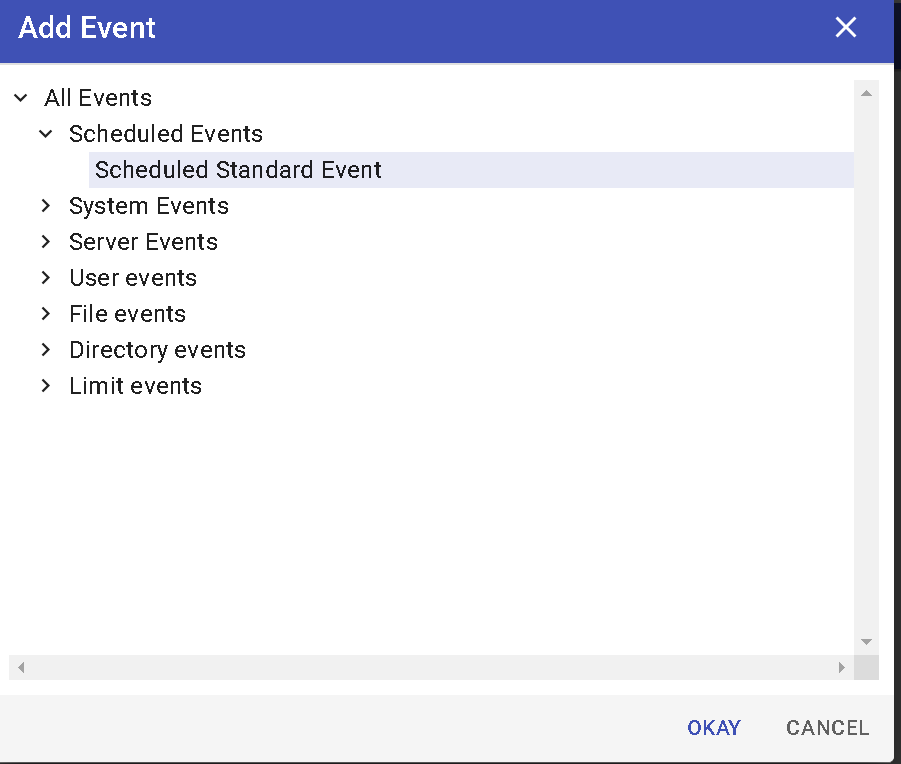Collapse the Scheduled Events chevron
This screenshot has width=901, height=764.
[x=46, y=134]
